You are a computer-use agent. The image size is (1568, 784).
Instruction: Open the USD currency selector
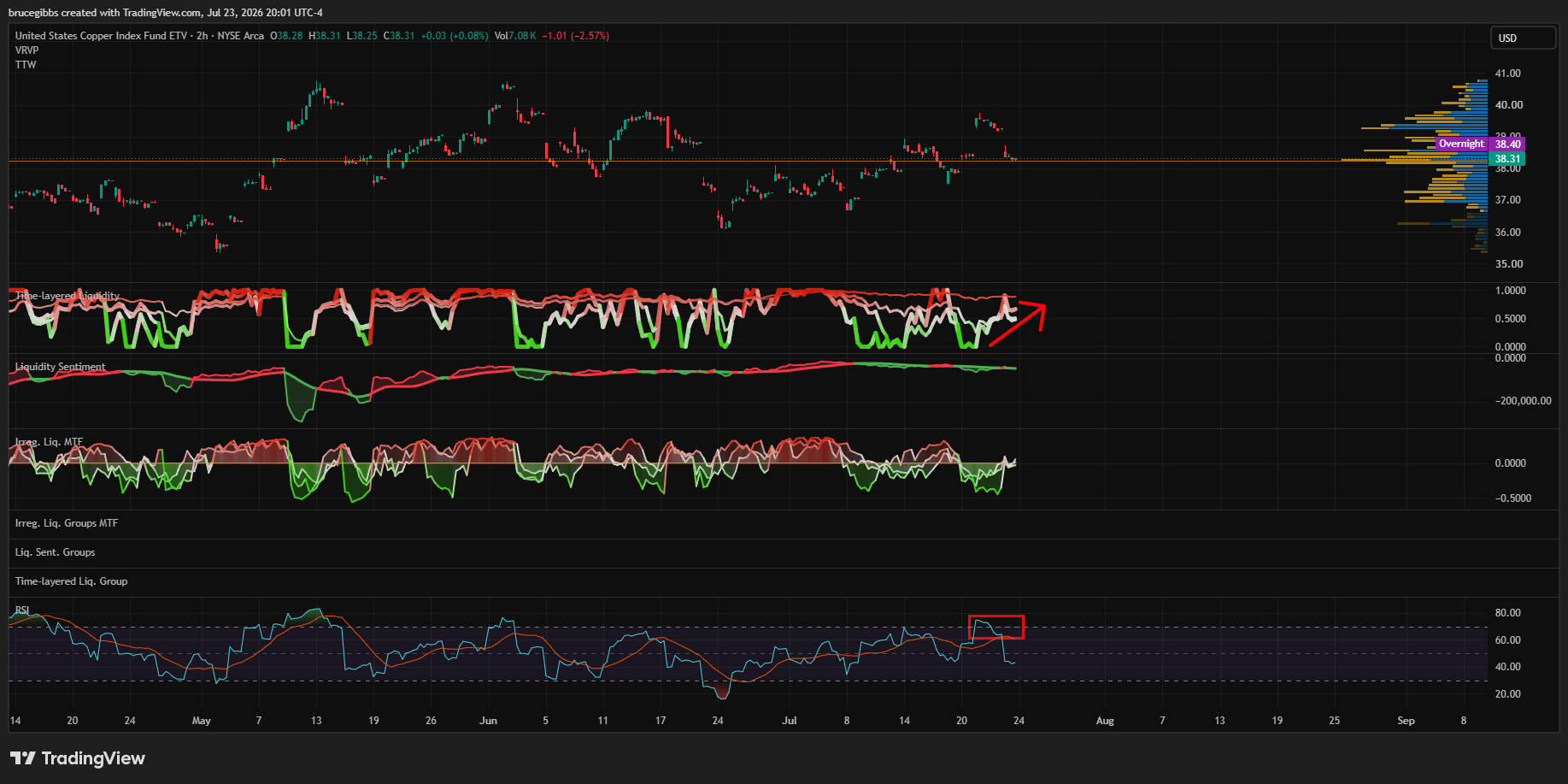pos(1524,38)
